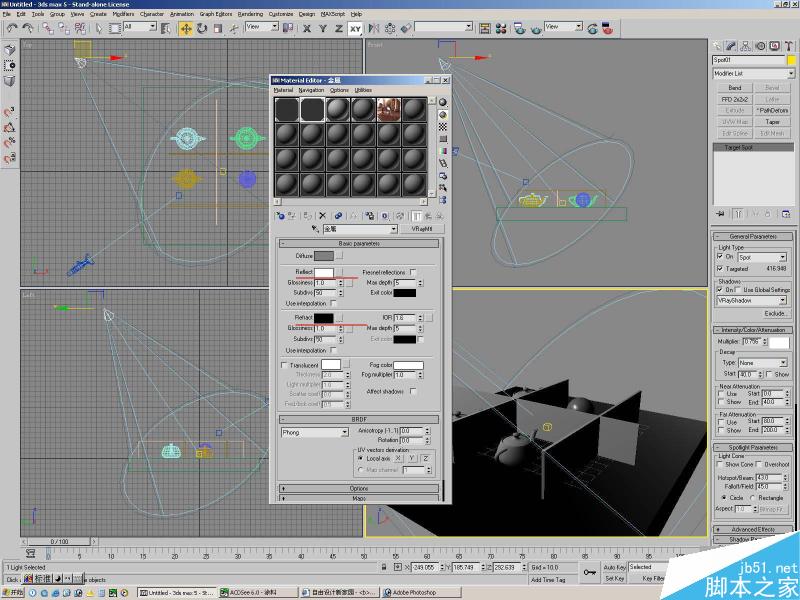Enable Fresnel reflections in Basic parameters
Screen dimensions: 800x600
(x=413, y=272)
